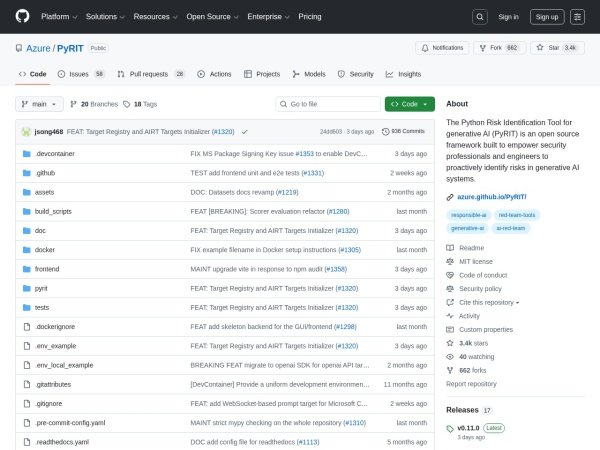Expand the Platform menu
Screen dimensions: 600x450
click(59, 17)
